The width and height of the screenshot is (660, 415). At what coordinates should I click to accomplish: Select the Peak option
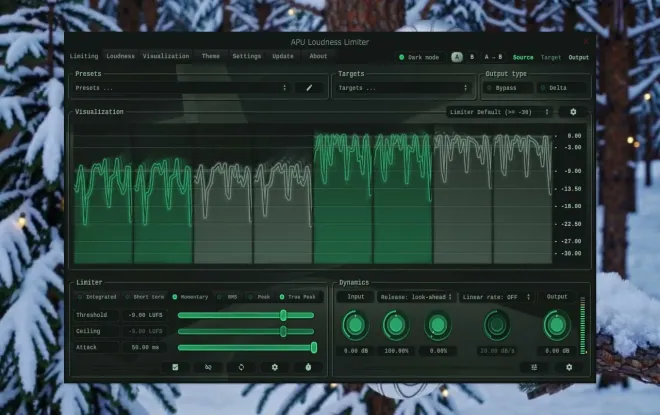pos(259,297)
